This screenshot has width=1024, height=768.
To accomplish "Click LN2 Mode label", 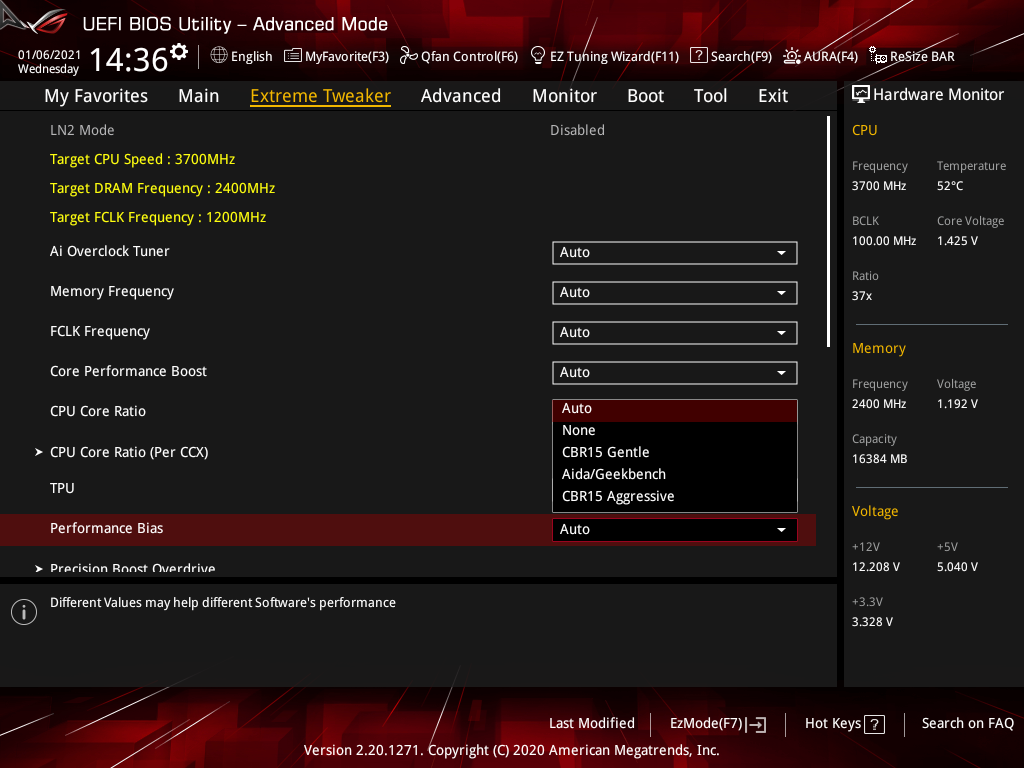I will point(82,130).
